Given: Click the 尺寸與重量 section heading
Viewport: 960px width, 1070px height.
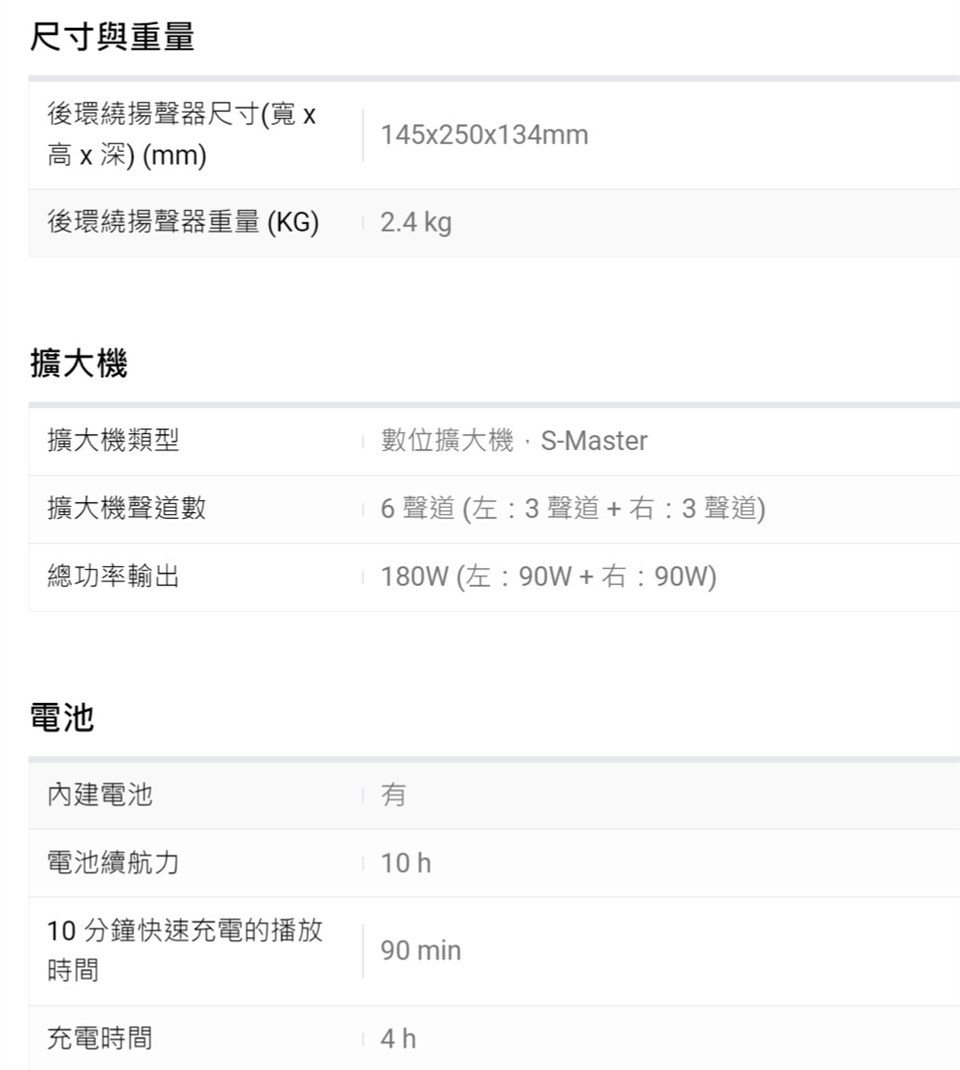Looking at the screenshot, I should (x=112, y=38).
